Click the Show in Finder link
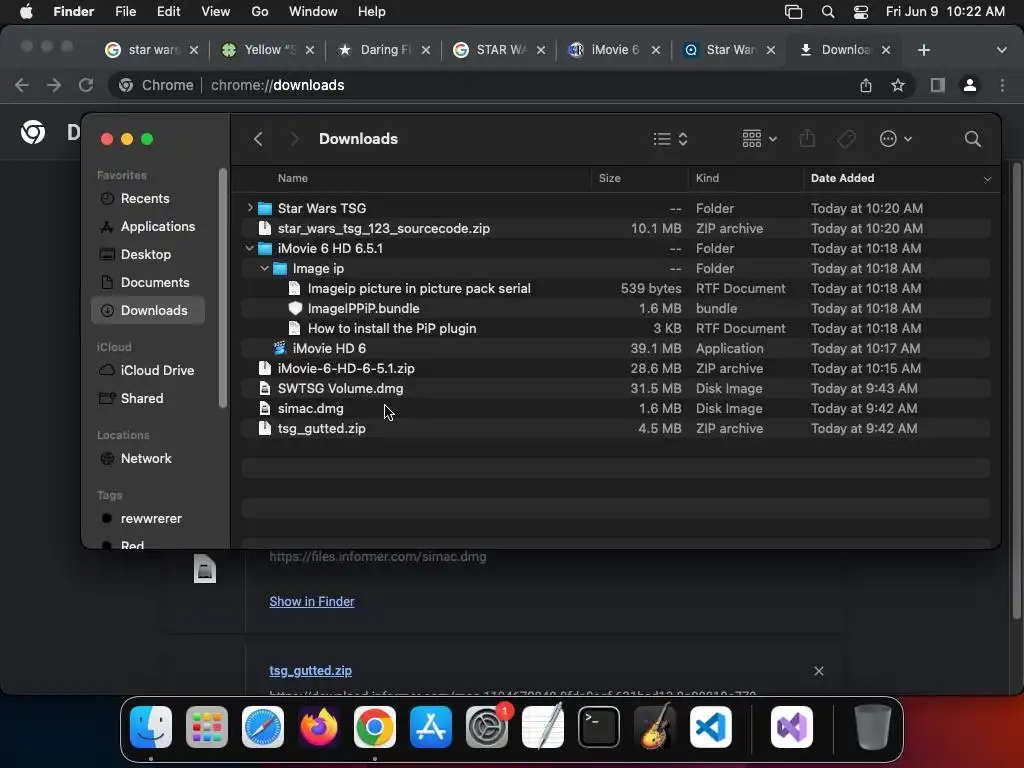This screenshot has width=1024, height=768. tap(312, 601)
